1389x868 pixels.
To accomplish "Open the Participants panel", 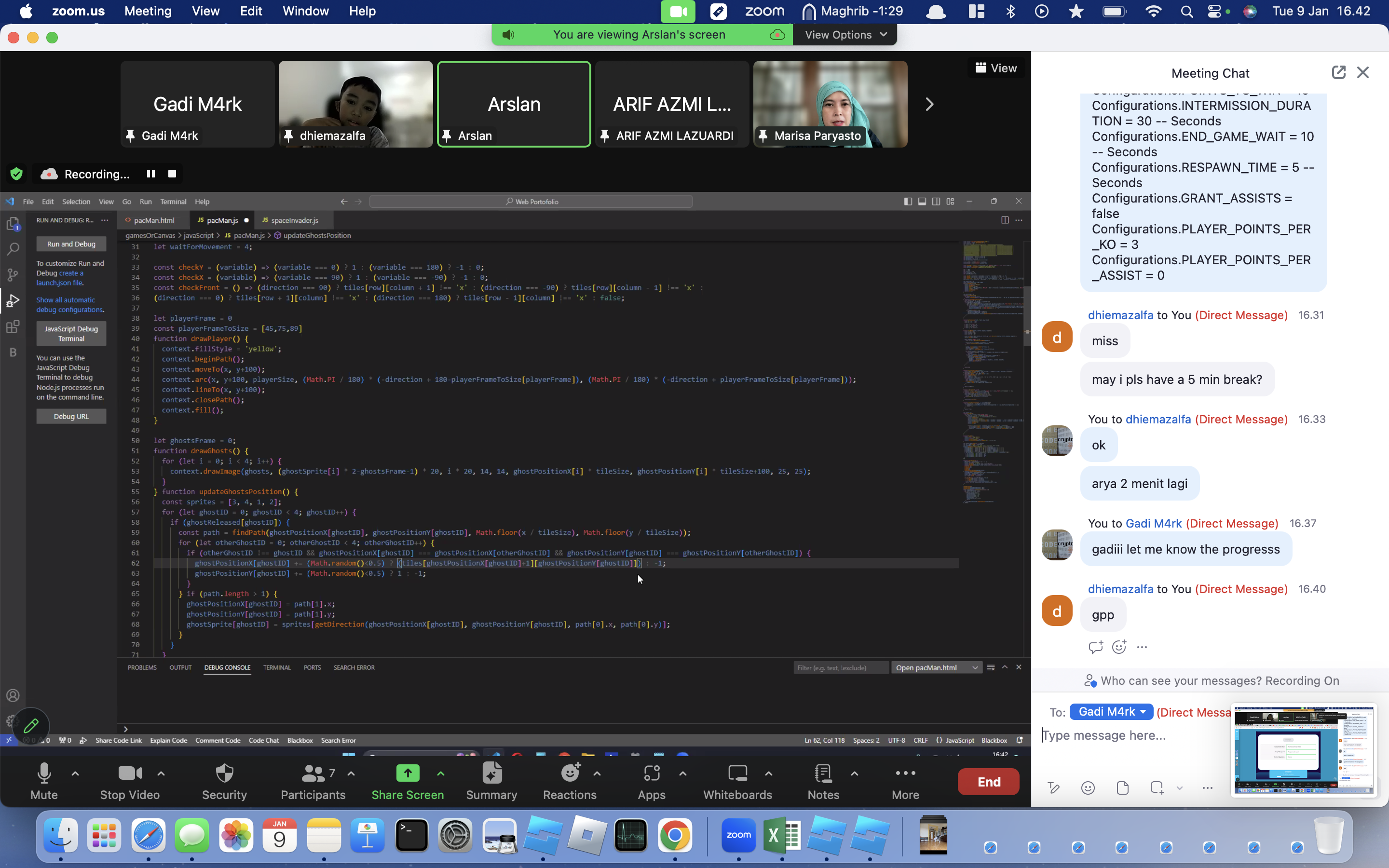I will click(313, 781).
